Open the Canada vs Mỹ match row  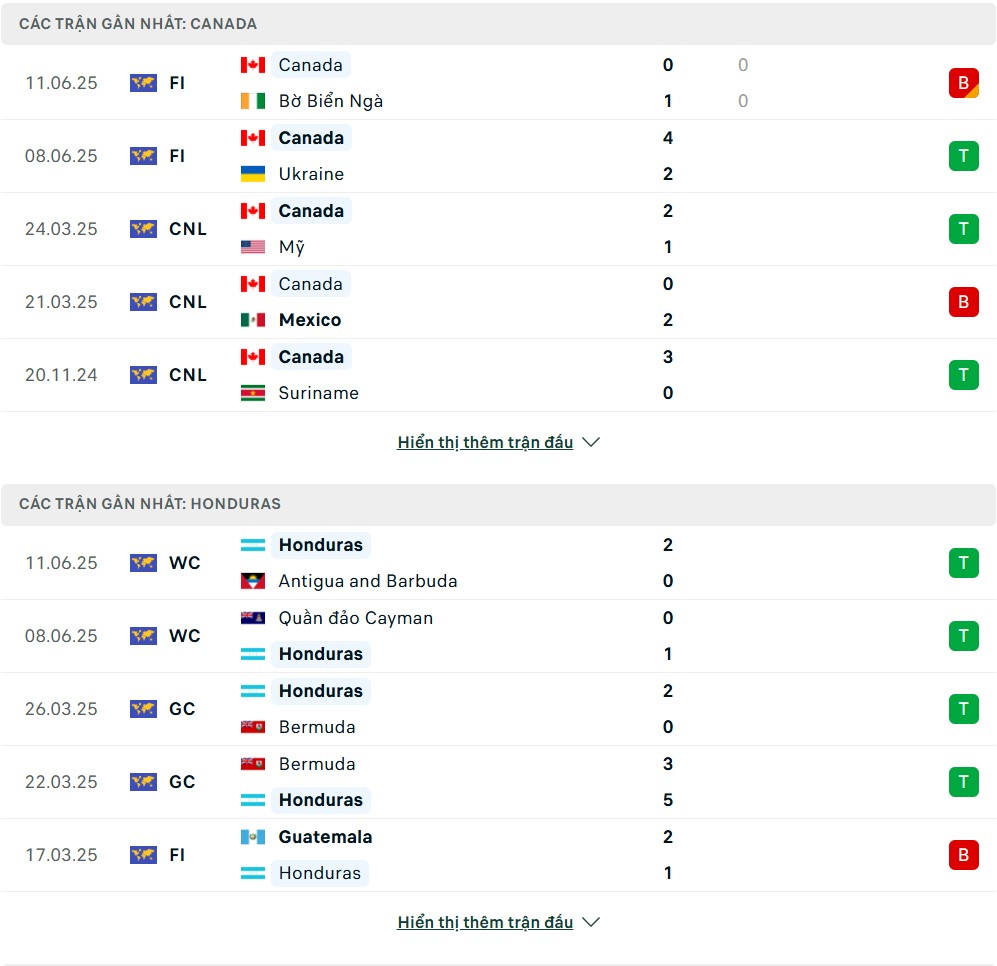(x=498, y=229)
